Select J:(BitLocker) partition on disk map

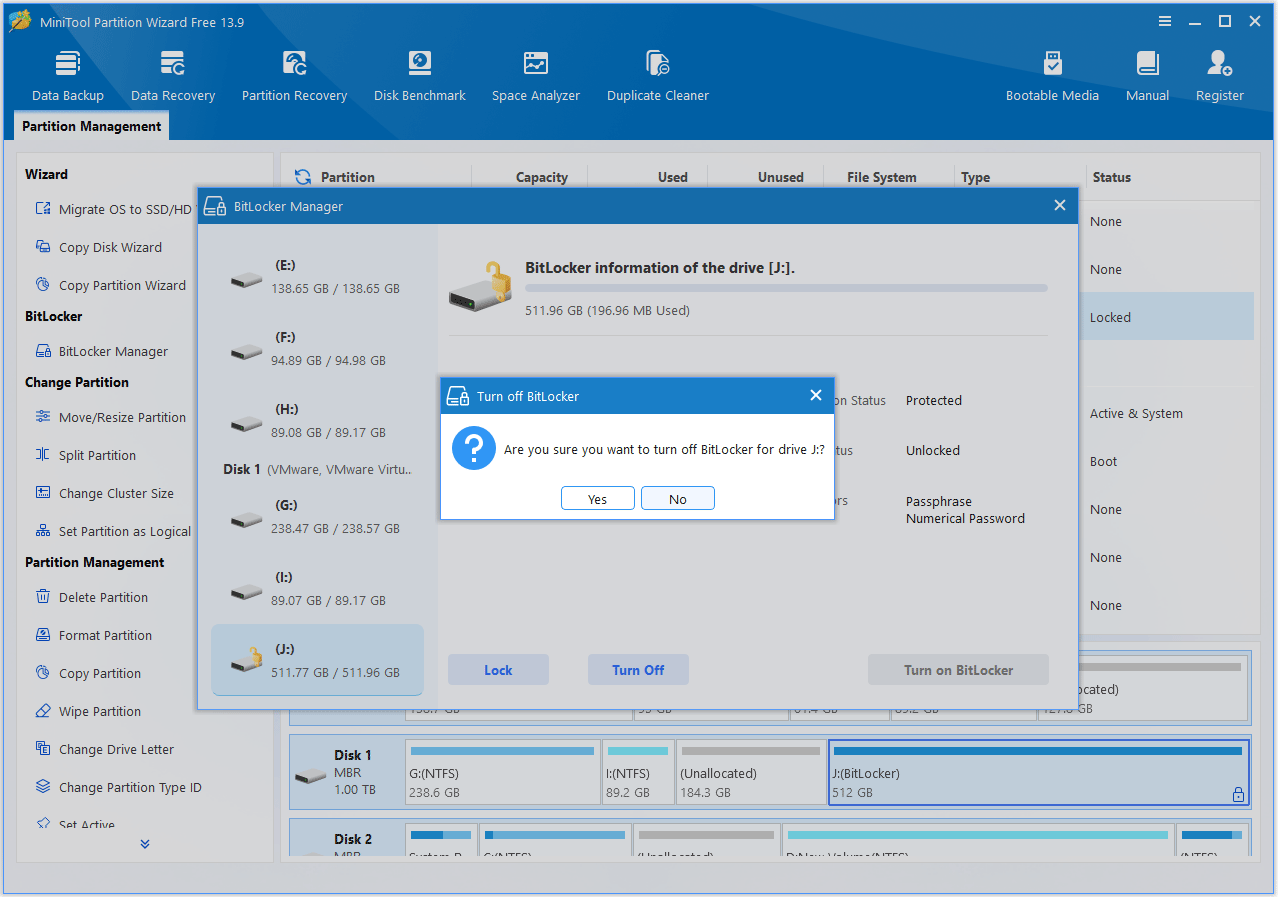coord(1039,773)
